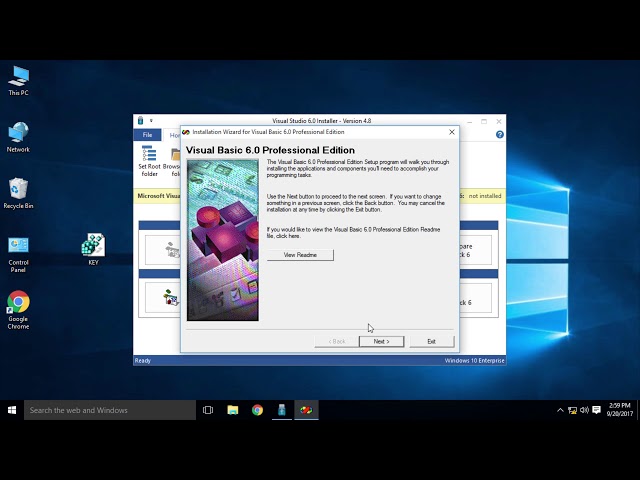Select the Network desktop icon
Image resolution: width=640 pixels, height=480 pixels.
[x=18, y=137]
